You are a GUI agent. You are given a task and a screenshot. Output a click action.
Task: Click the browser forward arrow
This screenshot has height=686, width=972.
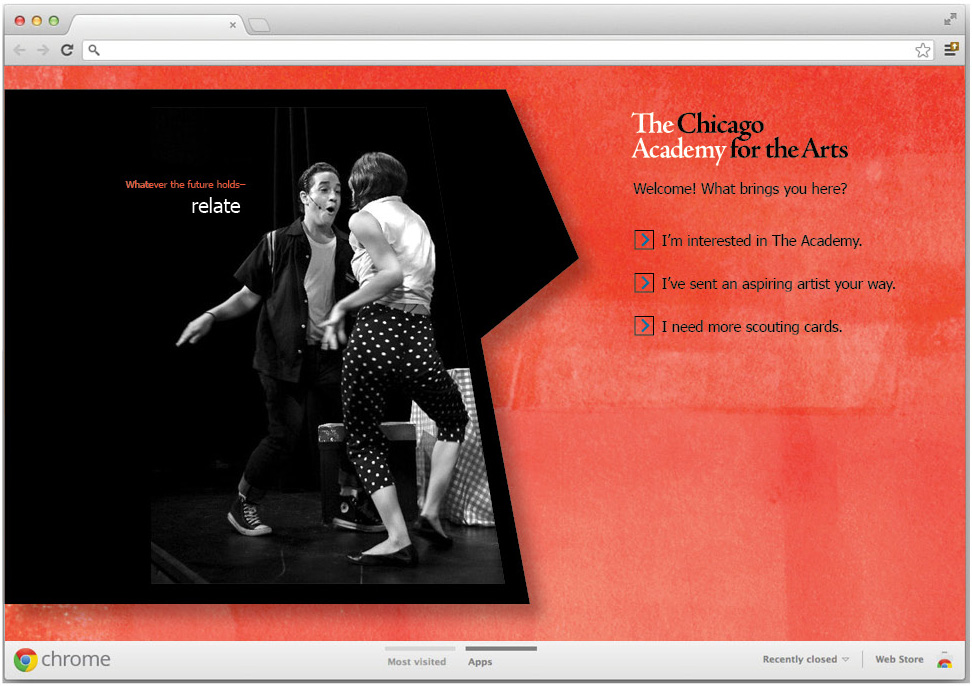click(43, 50)
